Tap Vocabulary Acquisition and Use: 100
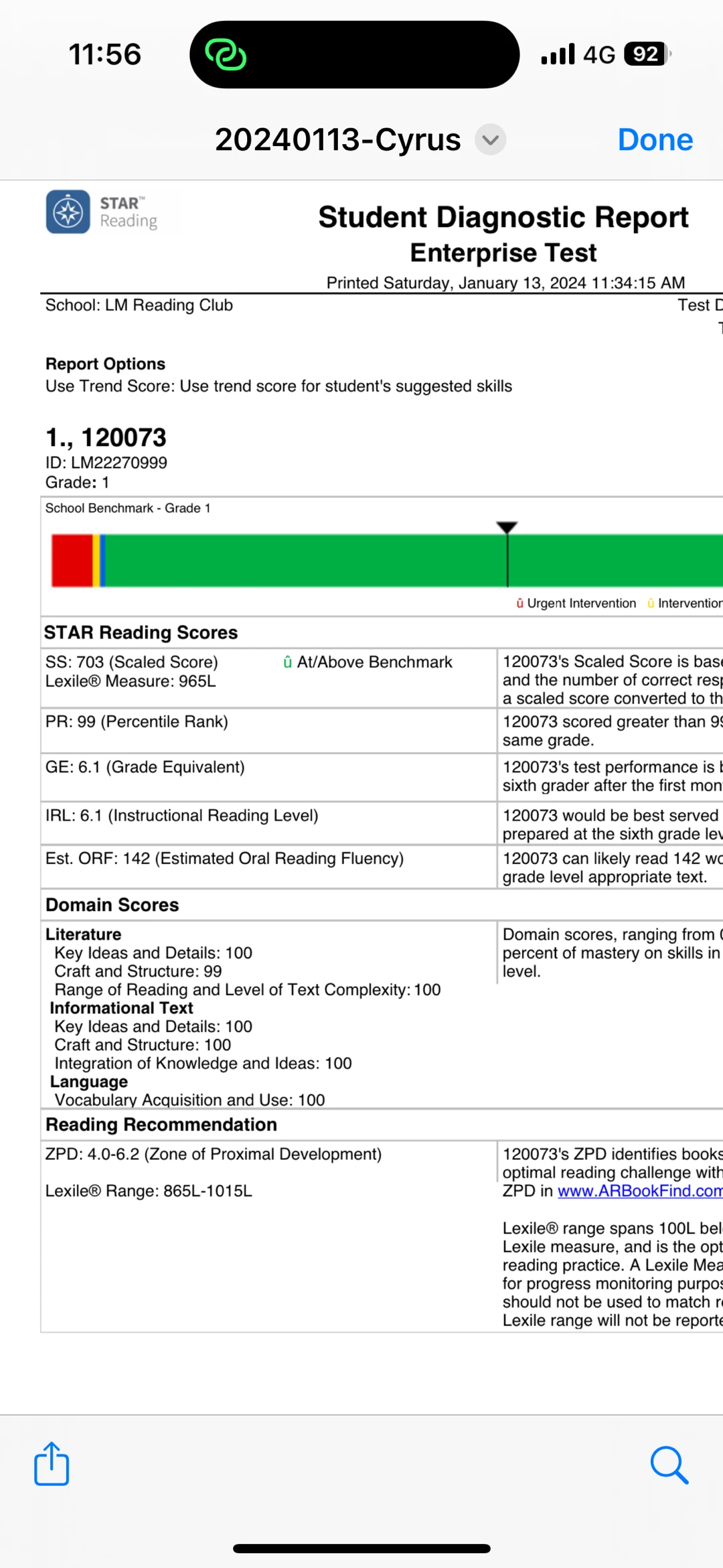723x1568 pixels. coord(189,1100)
